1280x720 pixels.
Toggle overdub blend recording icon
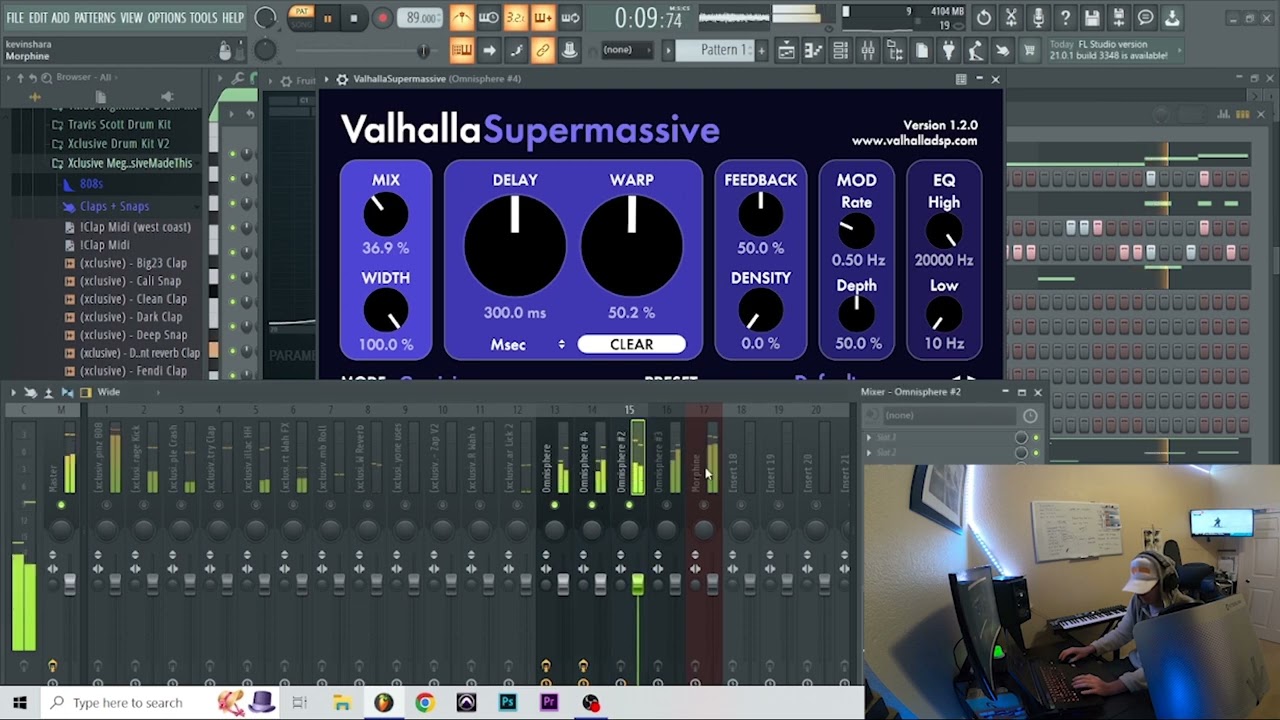543,18
